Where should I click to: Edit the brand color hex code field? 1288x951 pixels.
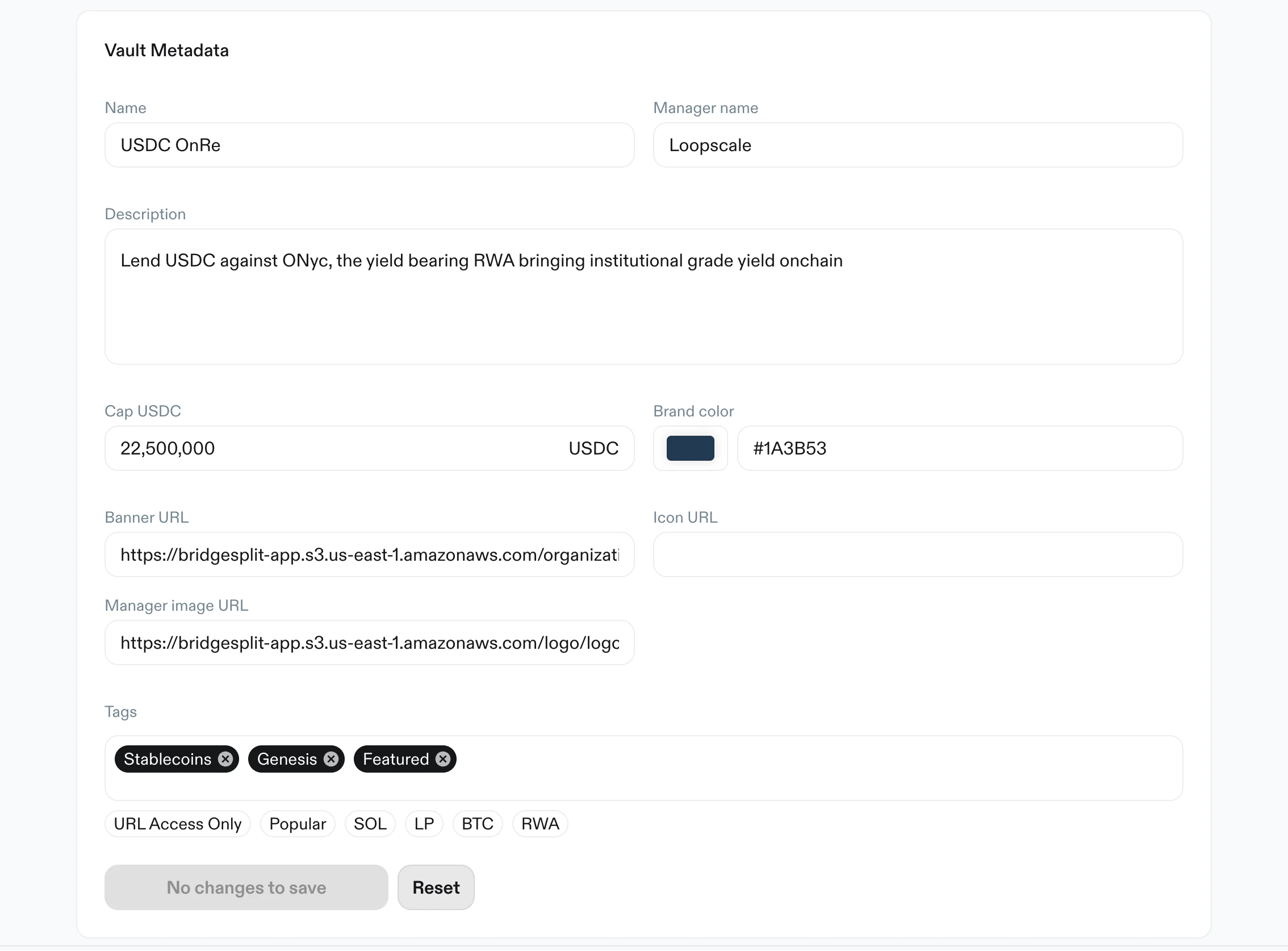(x=959, y=448)
